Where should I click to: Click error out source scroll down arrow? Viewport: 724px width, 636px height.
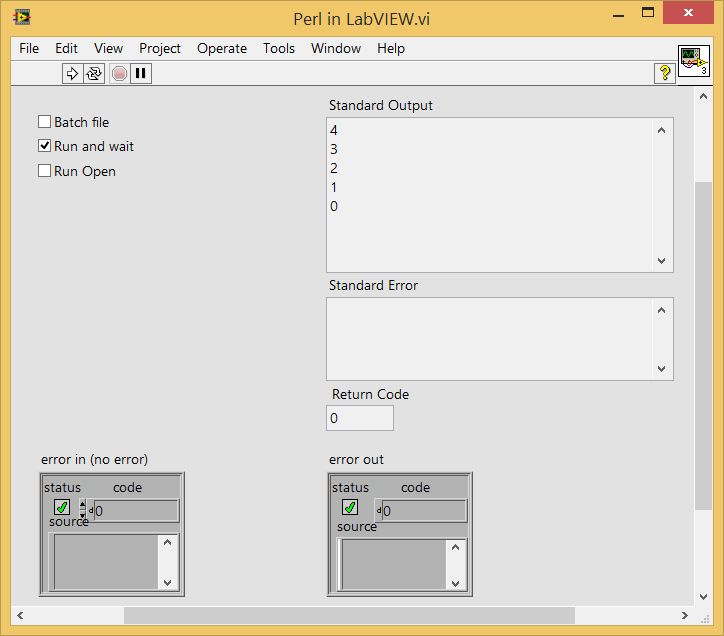(x=456, y=583)
